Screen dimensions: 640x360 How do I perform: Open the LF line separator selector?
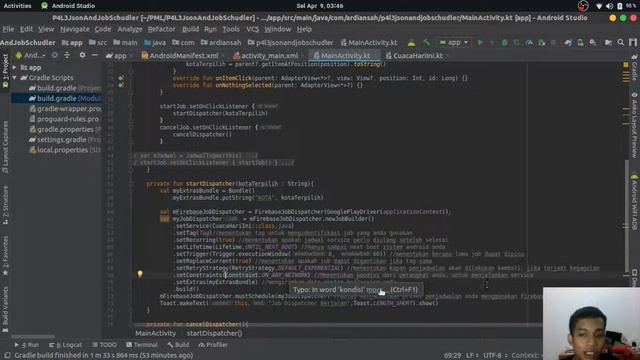[x=472, y=356]
